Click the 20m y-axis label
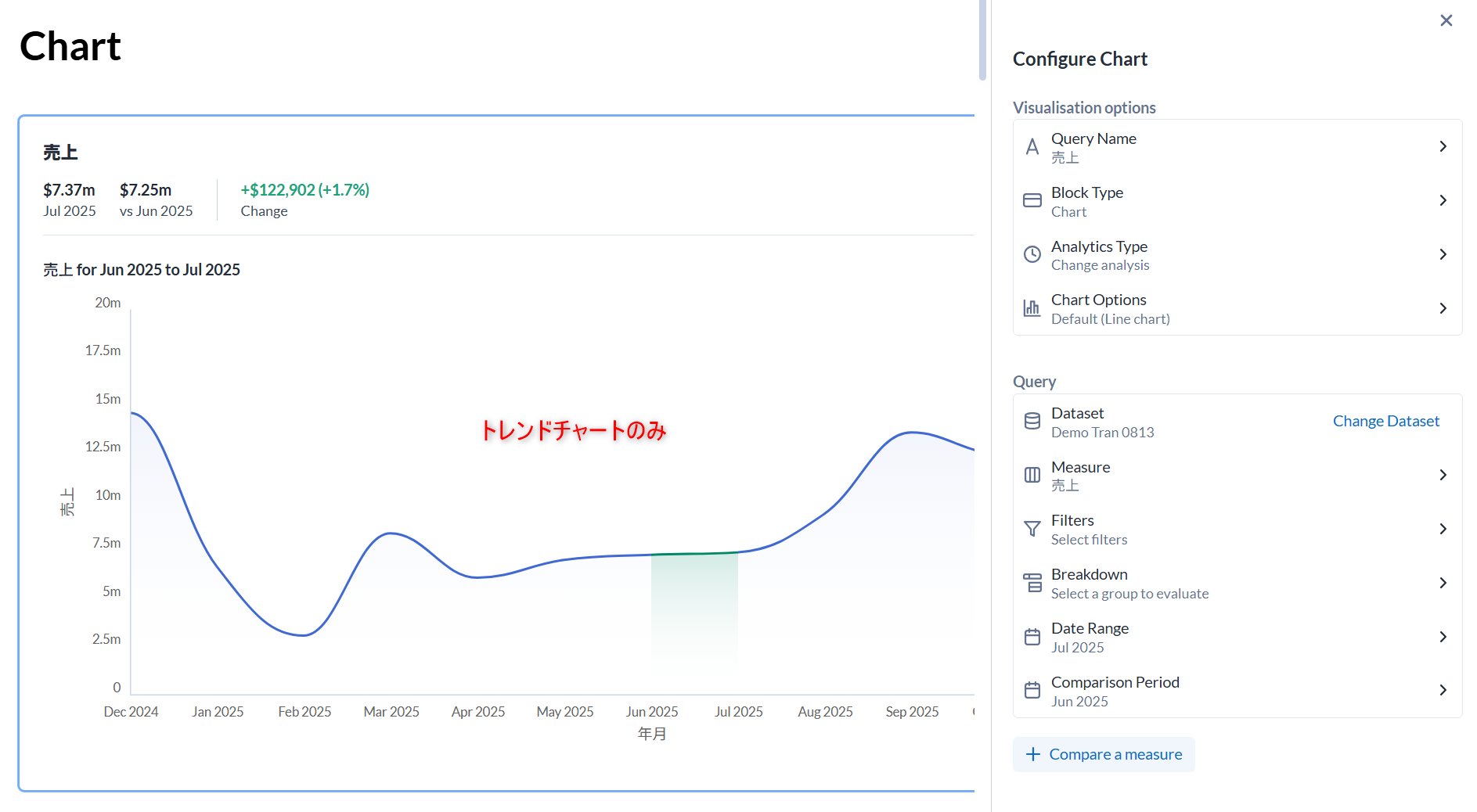The height and width of the screenshot is (812, 1477). click(108, 303)
